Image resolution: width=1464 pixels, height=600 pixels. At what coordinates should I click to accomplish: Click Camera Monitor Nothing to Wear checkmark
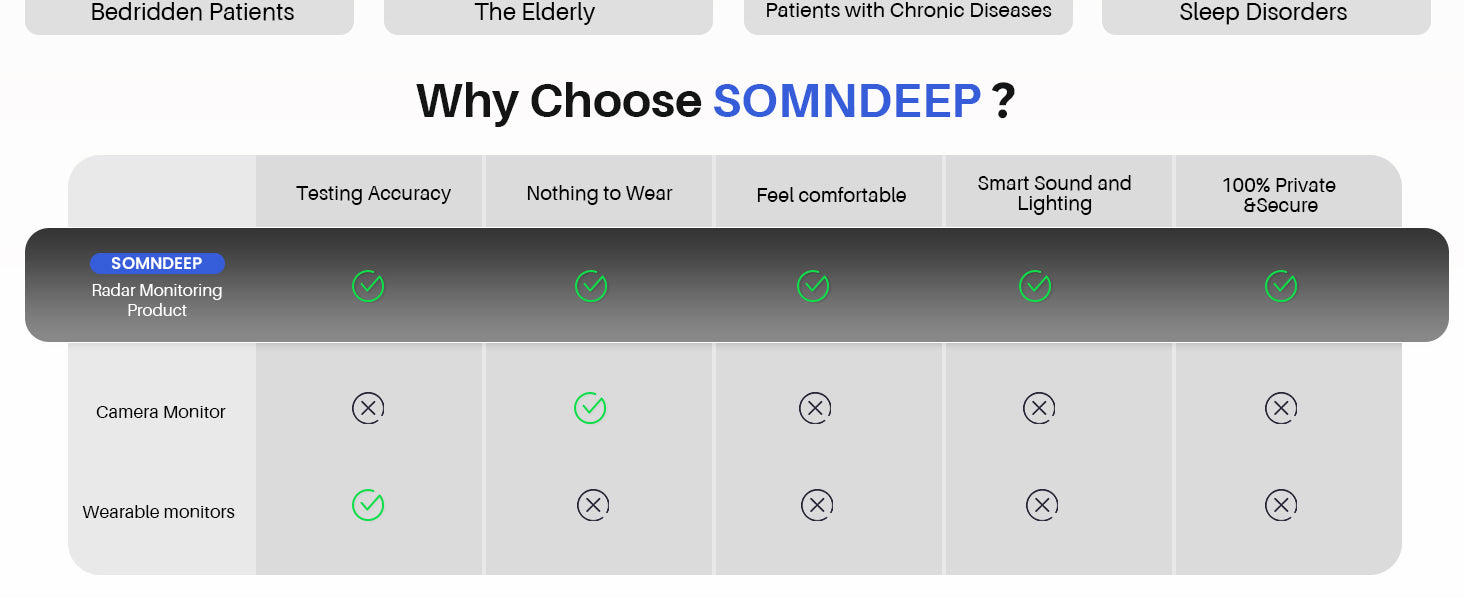590,408
